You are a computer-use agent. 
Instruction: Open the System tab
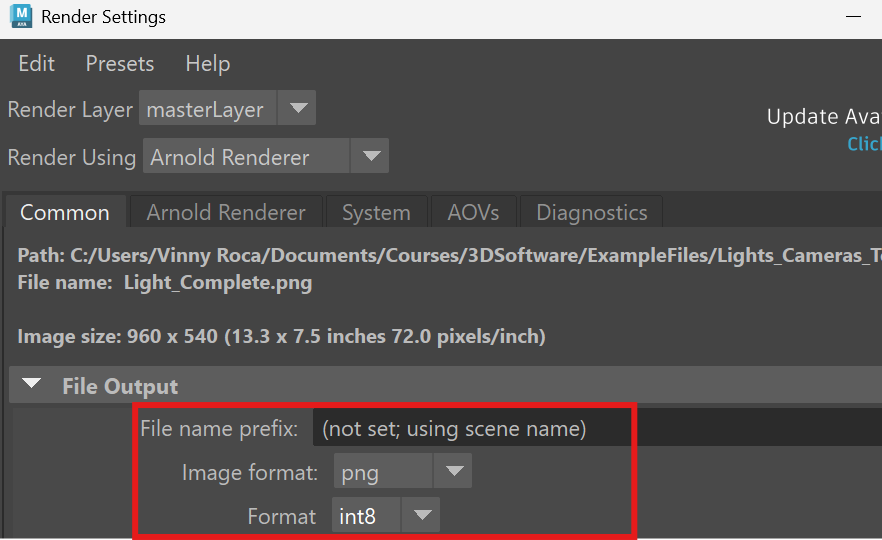(x=376, y=213)
